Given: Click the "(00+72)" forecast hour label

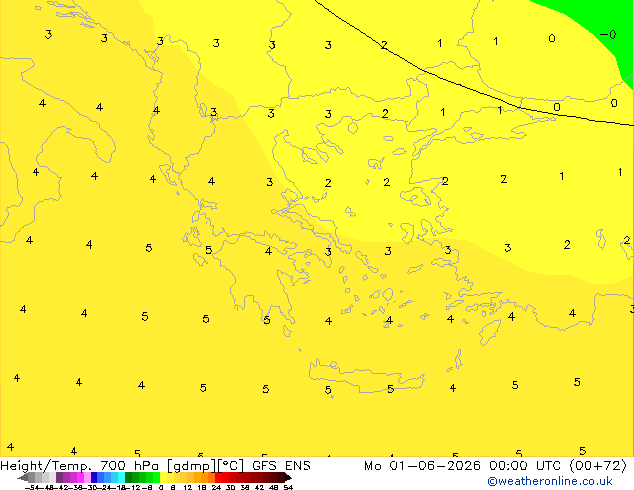Looking at the screenshot, I should (x=598, y=466).
